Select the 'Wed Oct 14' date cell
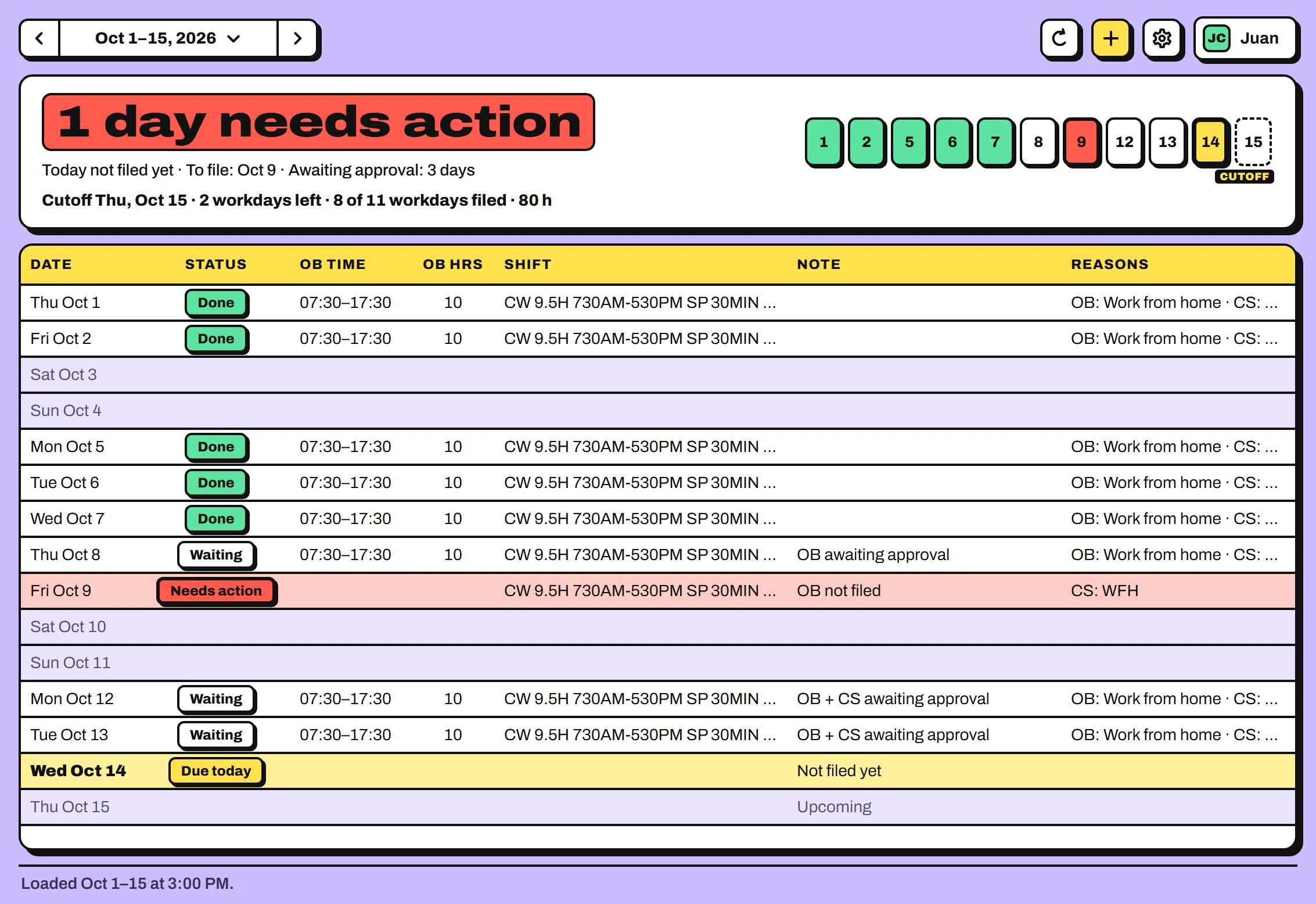 [78, 771]
